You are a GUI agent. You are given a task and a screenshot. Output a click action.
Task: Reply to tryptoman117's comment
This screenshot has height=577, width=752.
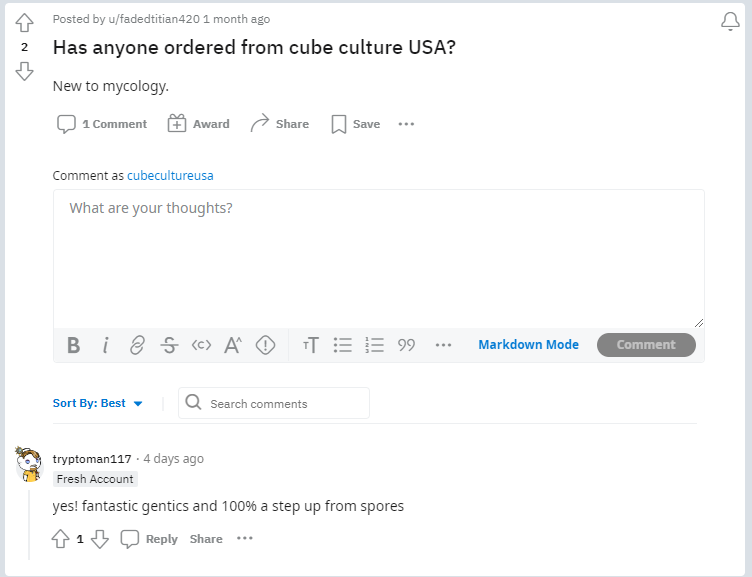click(149, 539)
